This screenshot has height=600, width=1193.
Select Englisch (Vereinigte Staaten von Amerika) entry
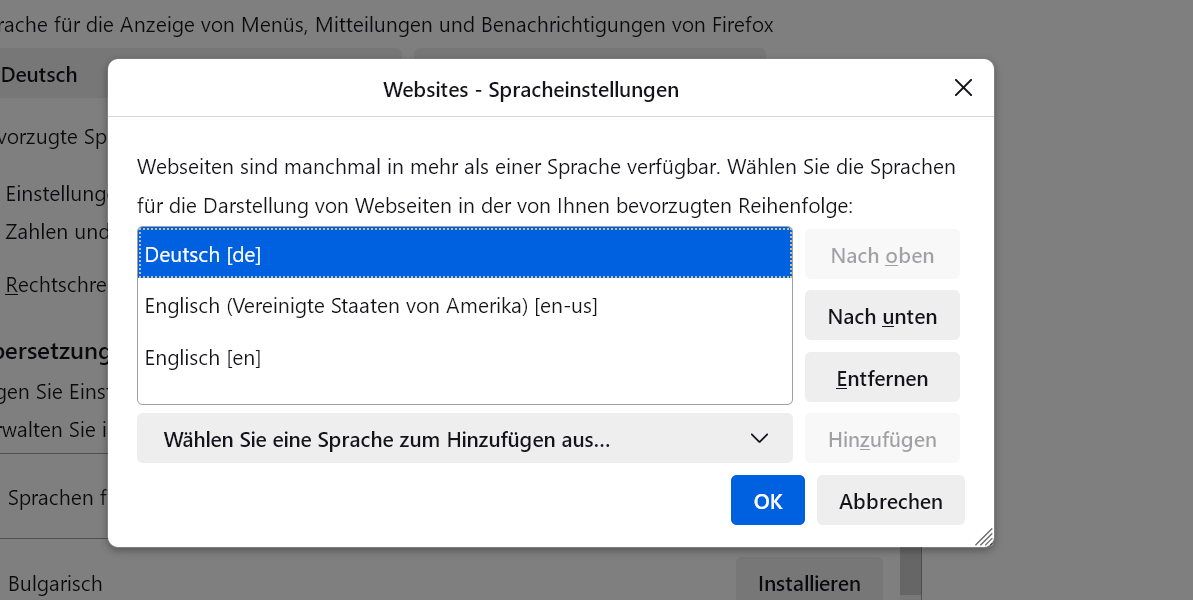tap(465, 306)
